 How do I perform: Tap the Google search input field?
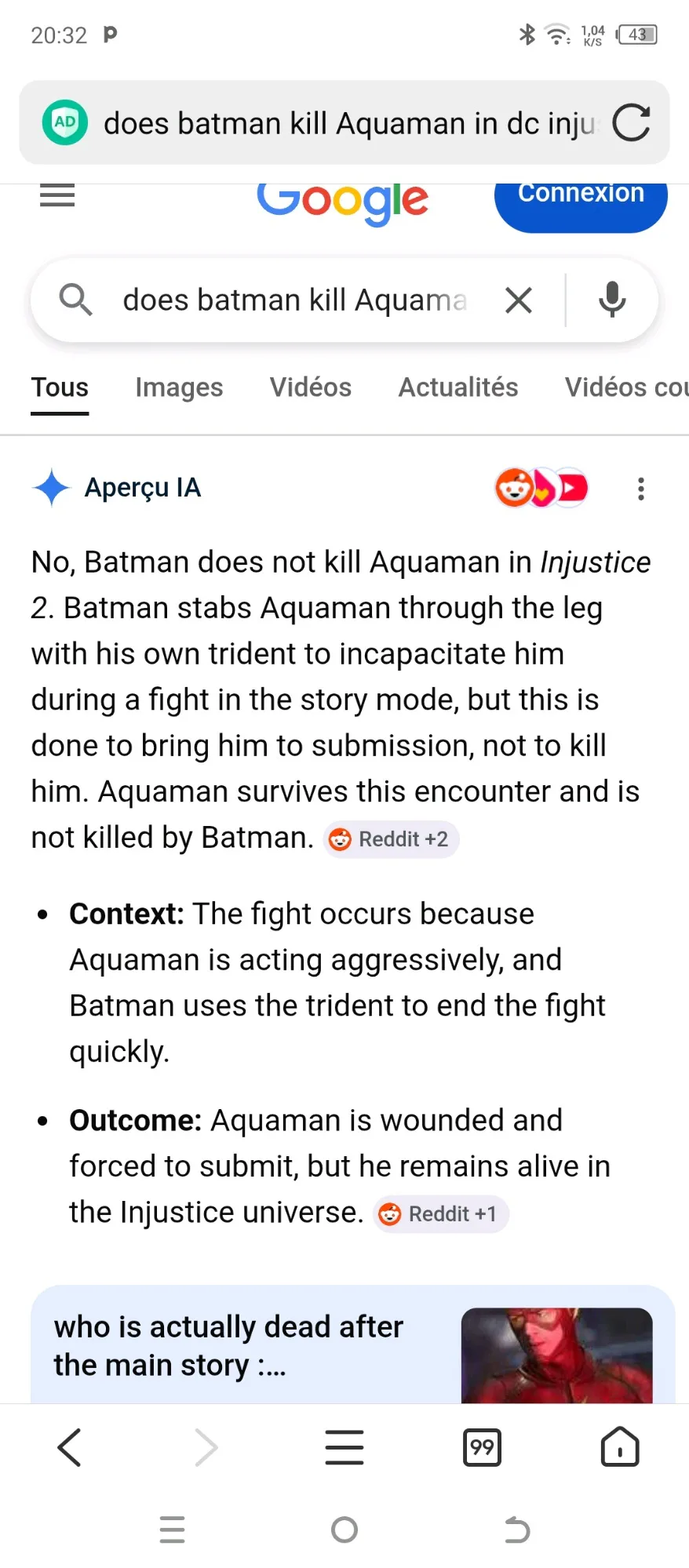tap(294, 300)
